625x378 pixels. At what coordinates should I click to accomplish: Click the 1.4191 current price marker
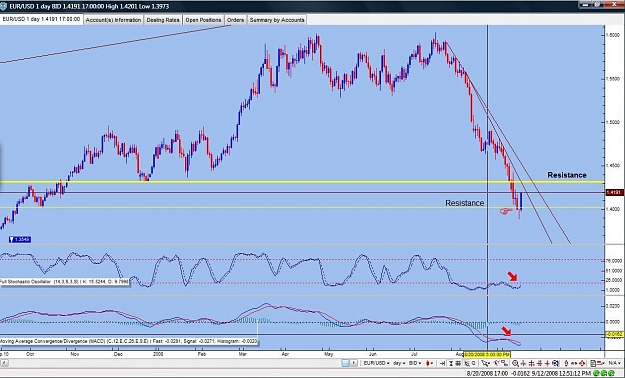[x=614, y=193]
